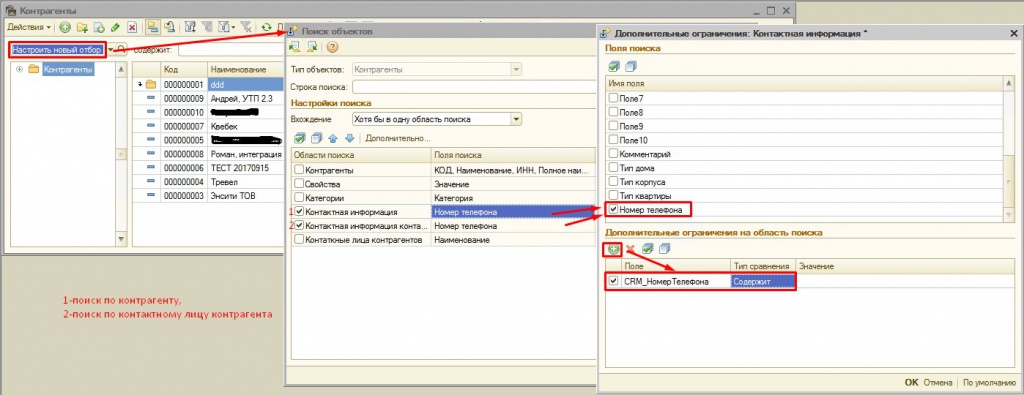Click the green Add counterparty icon
Viewport: 1024px width, 395px height.
click(x=65, y=27)
